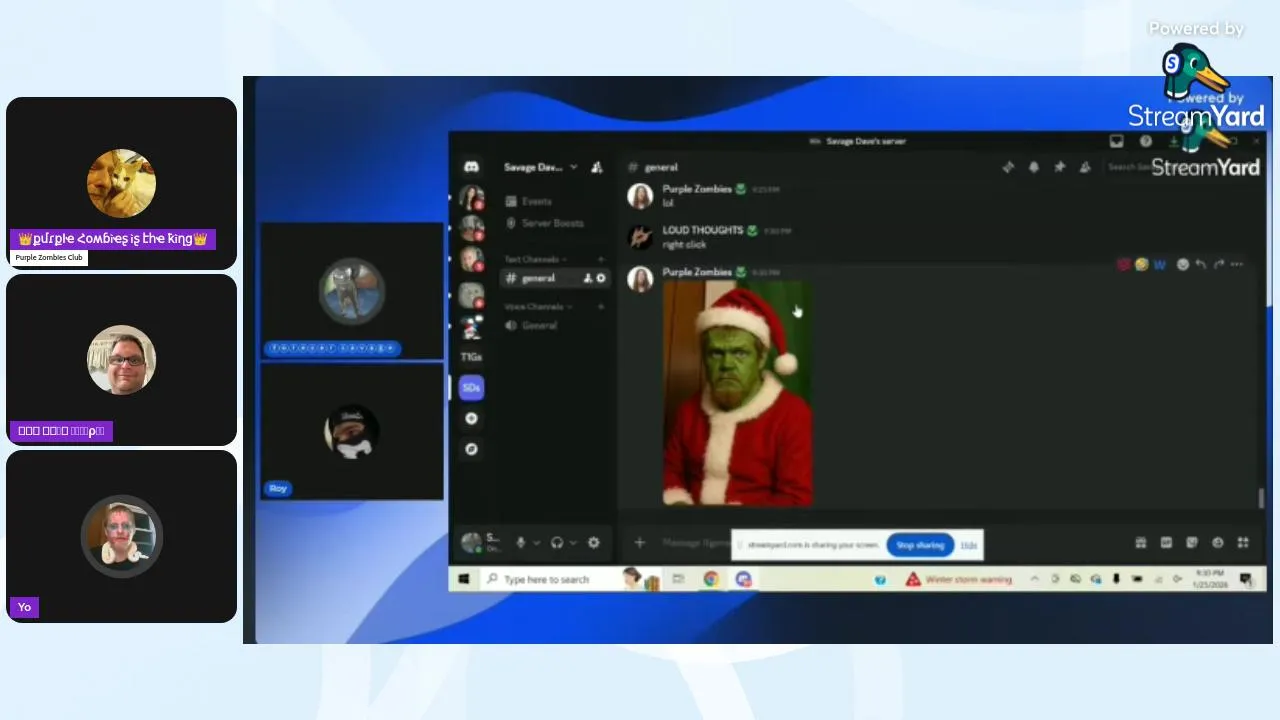Click LOUD THOUGHTS avatar in chat

coord(640,237)
